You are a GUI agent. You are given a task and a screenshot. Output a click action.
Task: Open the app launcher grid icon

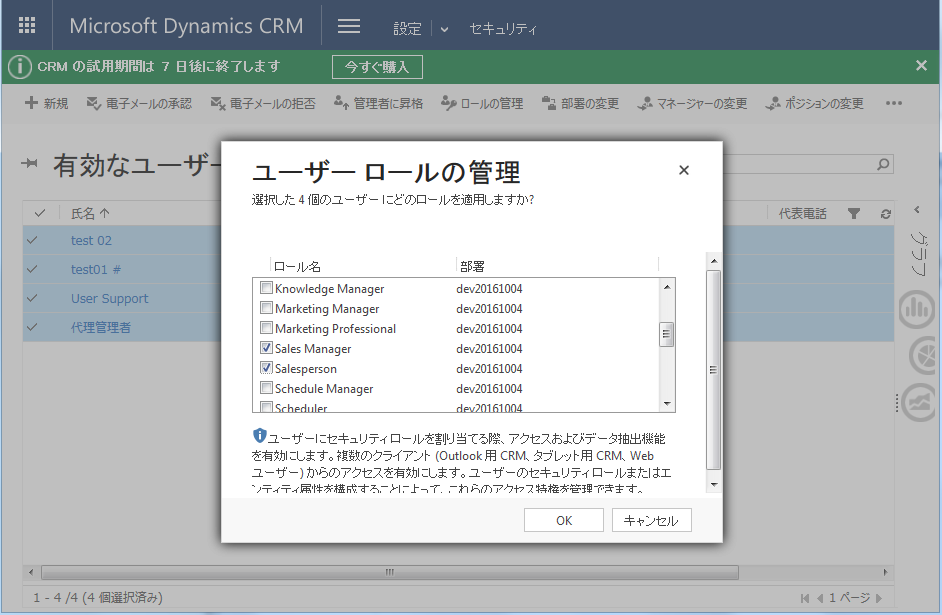27,25
